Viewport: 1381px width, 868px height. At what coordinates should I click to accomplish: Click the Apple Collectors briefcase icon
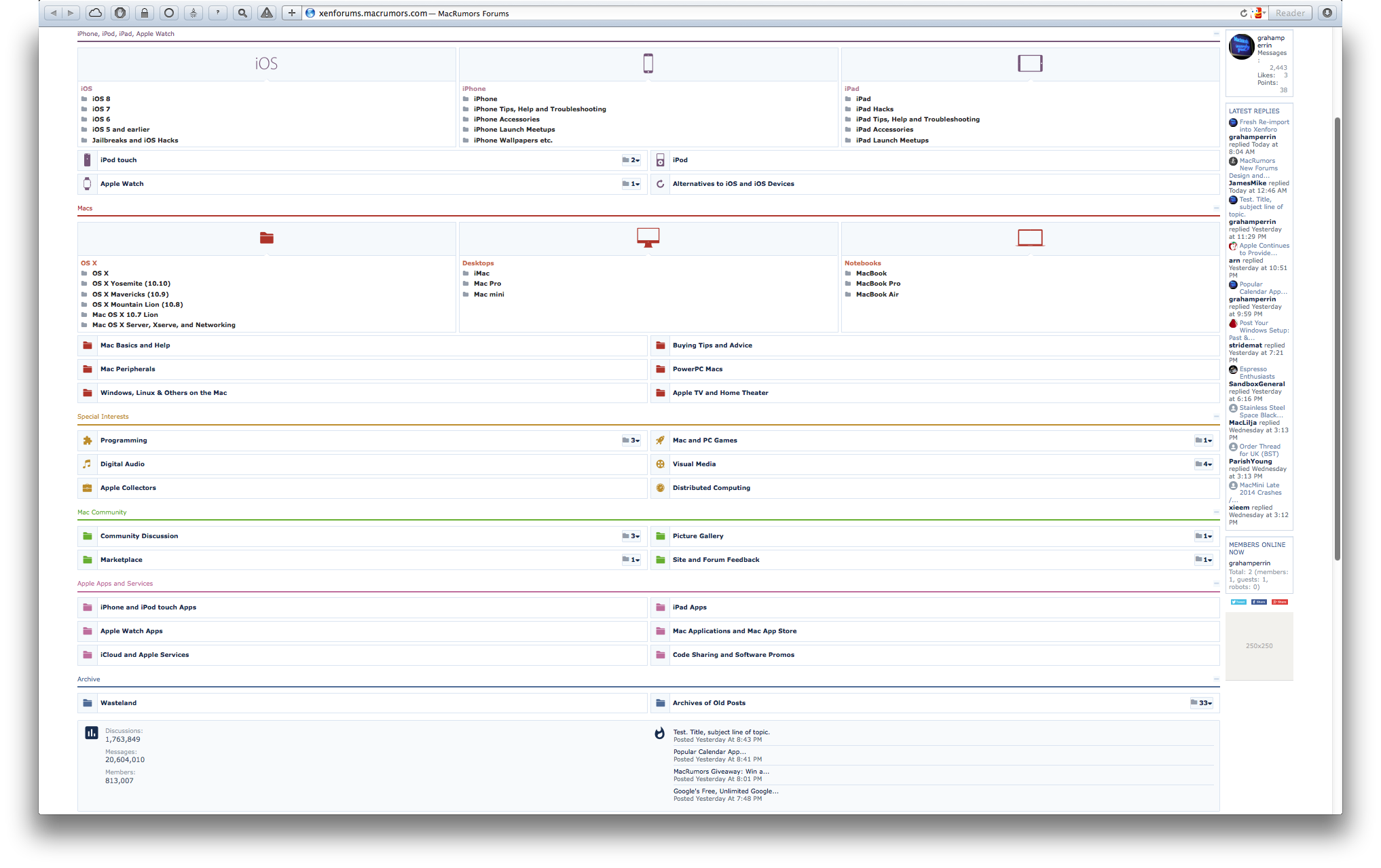(x=87, y=488)
